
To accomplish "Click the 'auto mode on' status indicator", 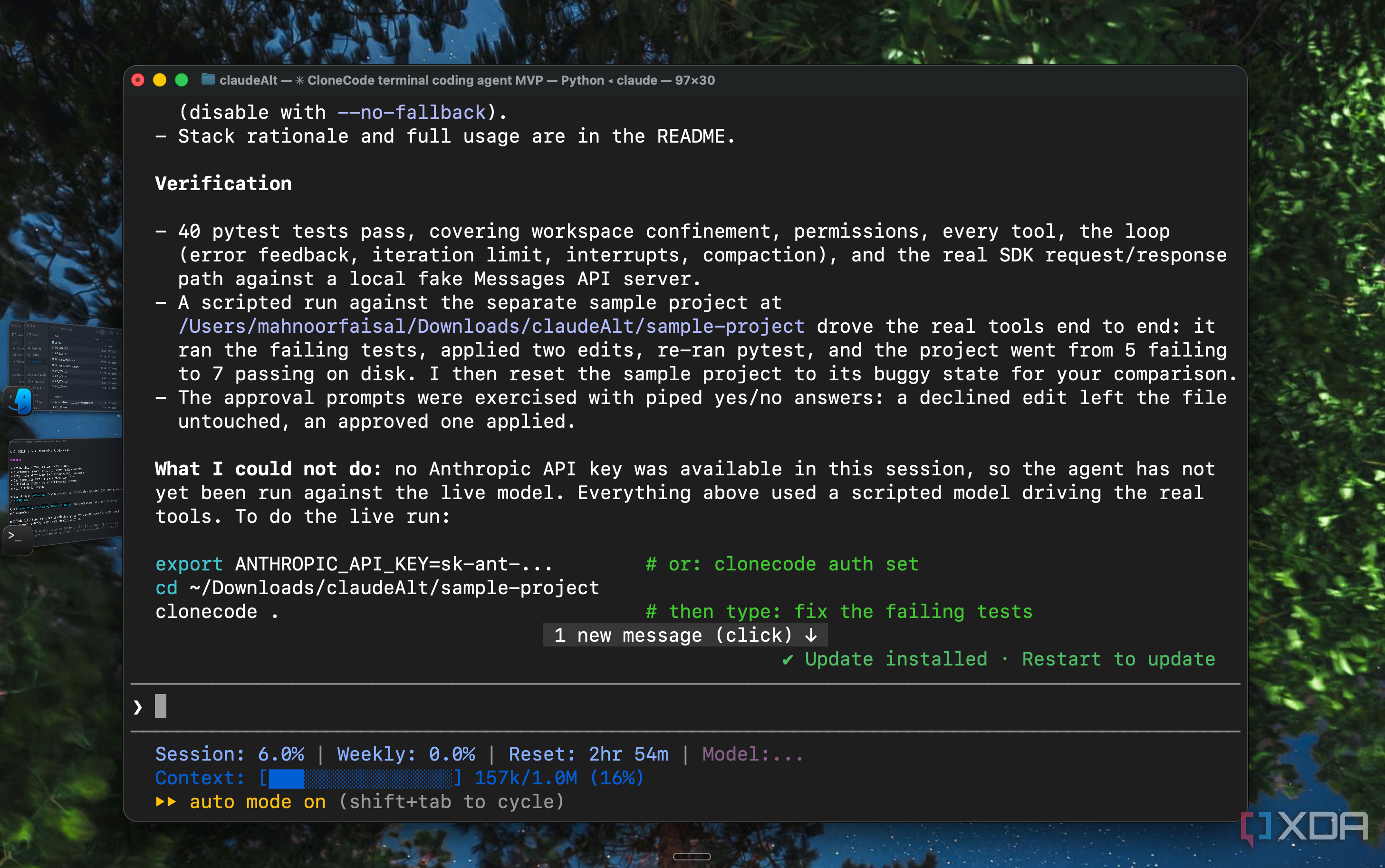I will coord(257,801).
